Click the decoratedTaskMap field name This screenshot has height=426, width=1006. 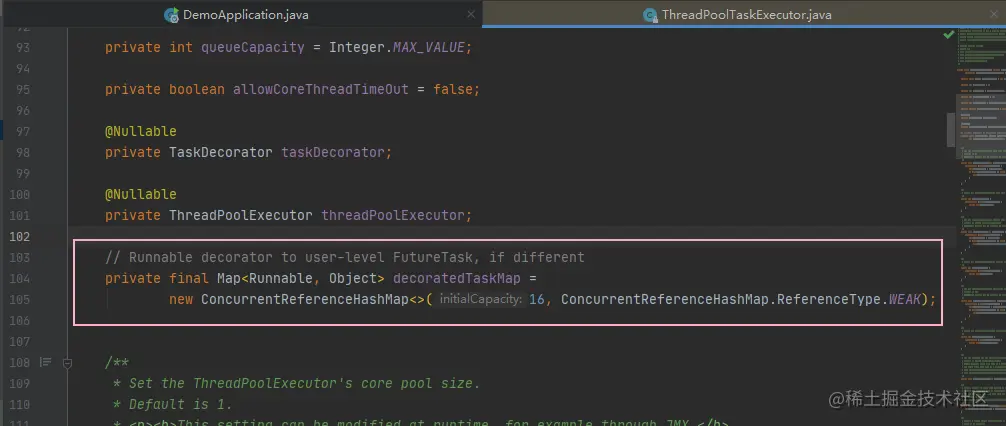(x=456, y=278)
